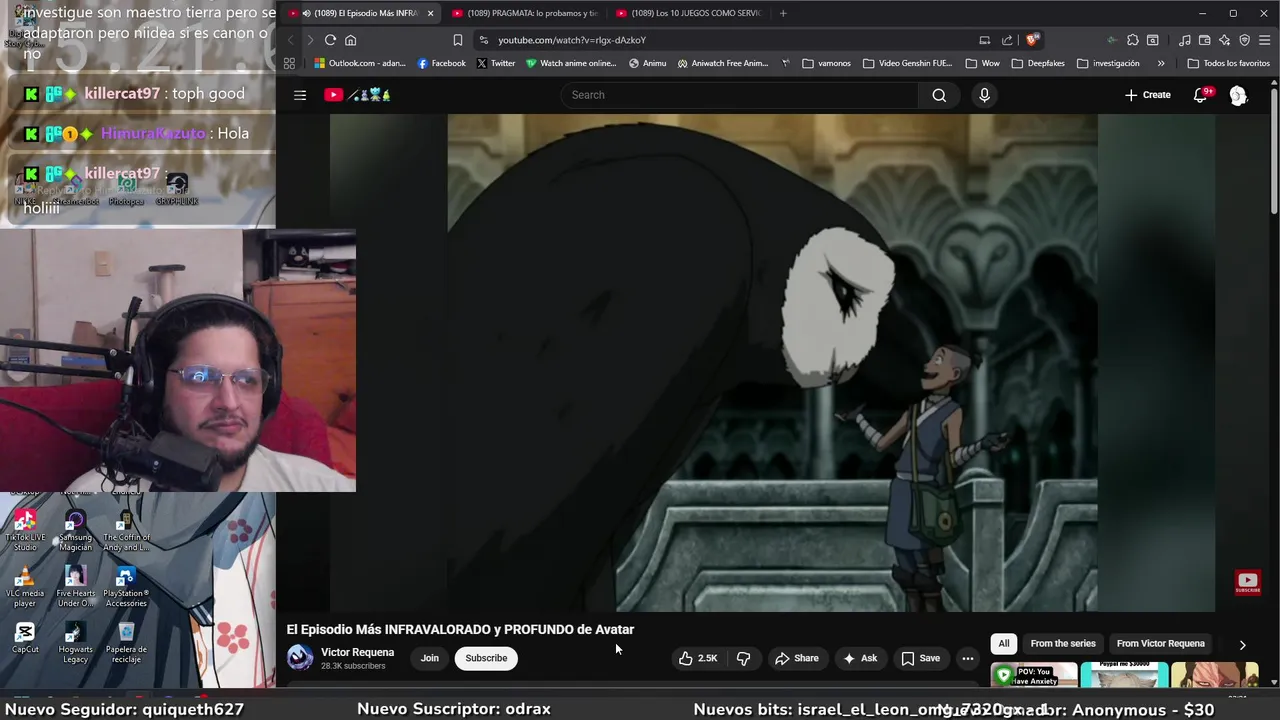Open Papelera de reciclaje recycle bin
Screen dimensions: 1280x720
[126, 642]
